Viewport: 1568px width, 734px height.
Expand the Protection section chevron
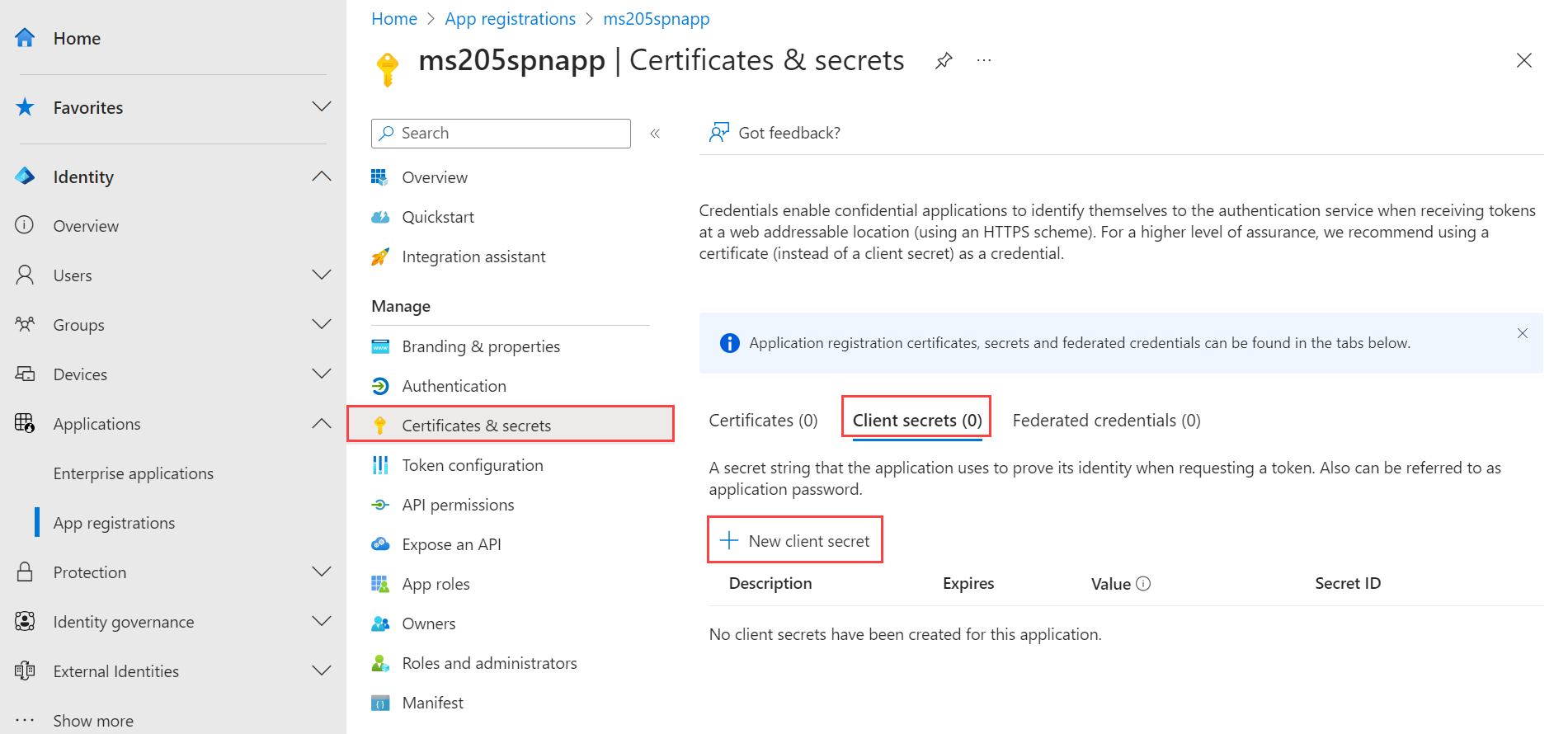[x=322, y=572]
